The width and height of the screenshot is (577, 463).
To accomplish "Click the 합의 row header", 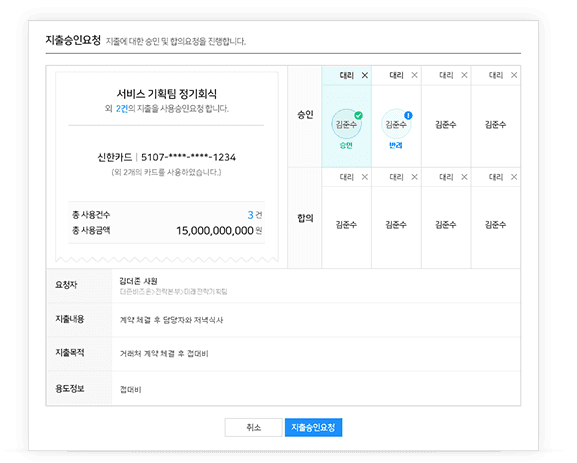I will (305, 218).
